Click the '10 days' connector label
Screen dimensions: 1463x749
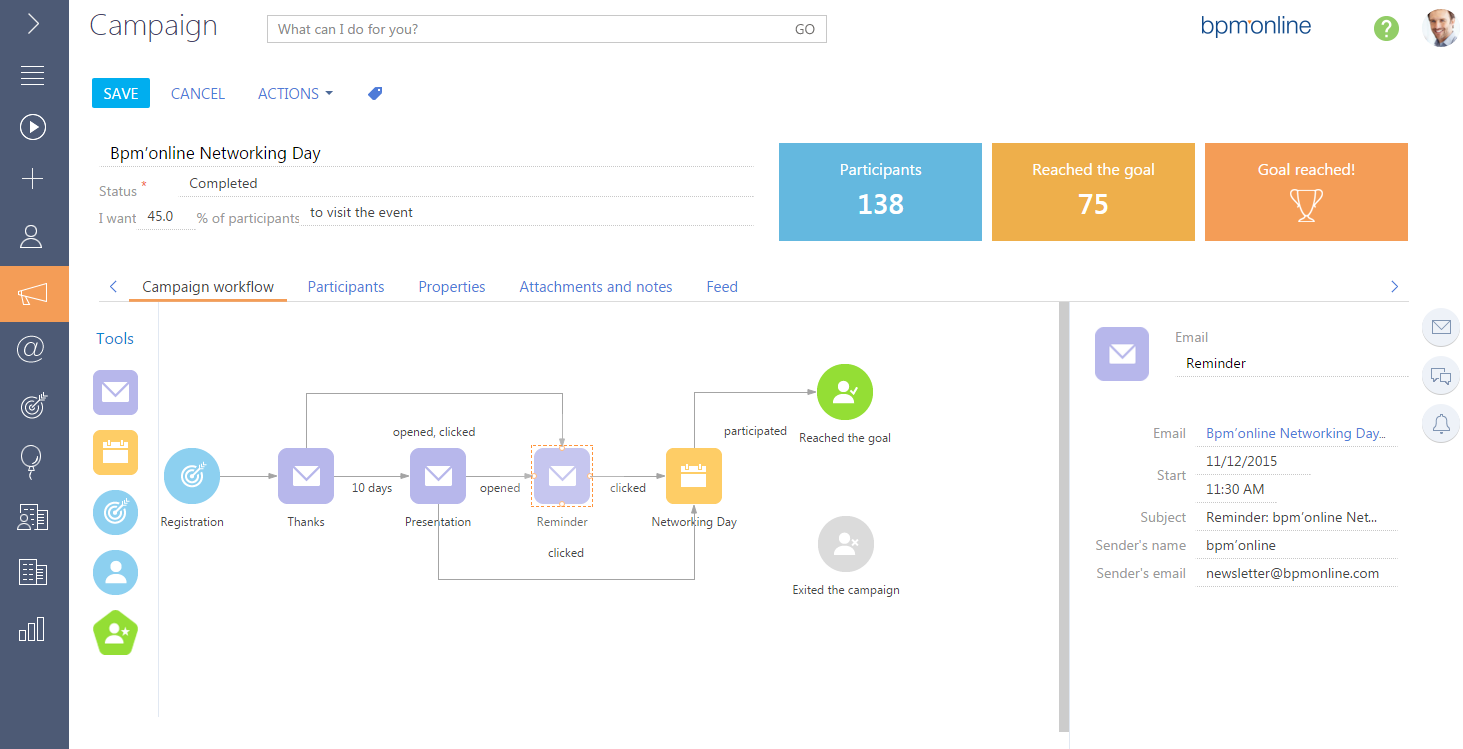pyautogui.click(x=372, y=488)
